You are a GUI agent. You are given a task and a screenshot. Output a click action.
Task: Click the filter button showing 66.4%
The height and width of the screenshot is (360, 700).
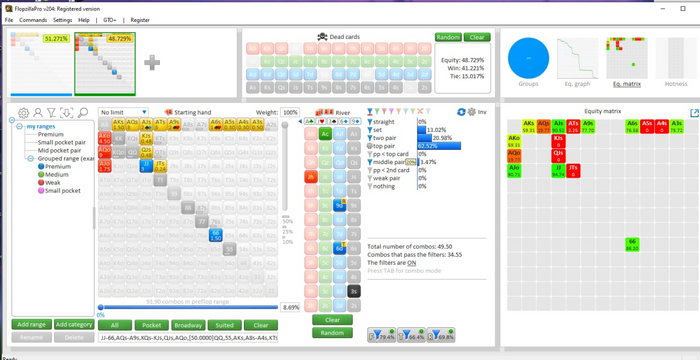[x=411, y=335]
